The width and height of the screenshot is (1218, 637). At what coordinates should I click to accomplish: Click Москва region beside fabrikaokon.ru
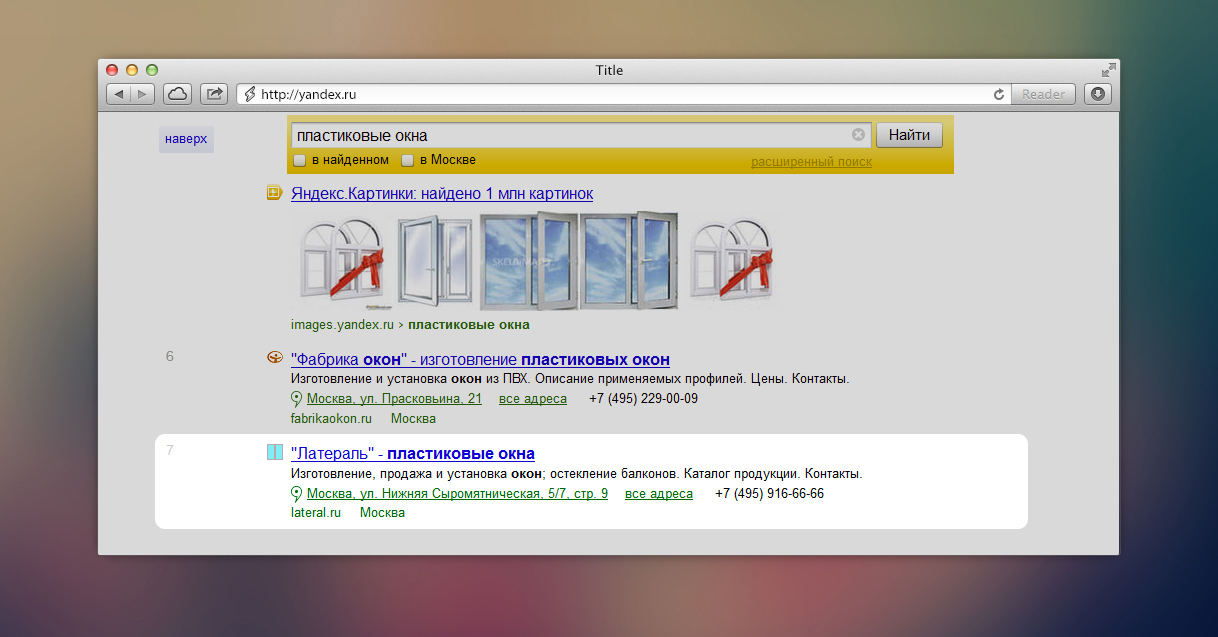coord(413,418)
